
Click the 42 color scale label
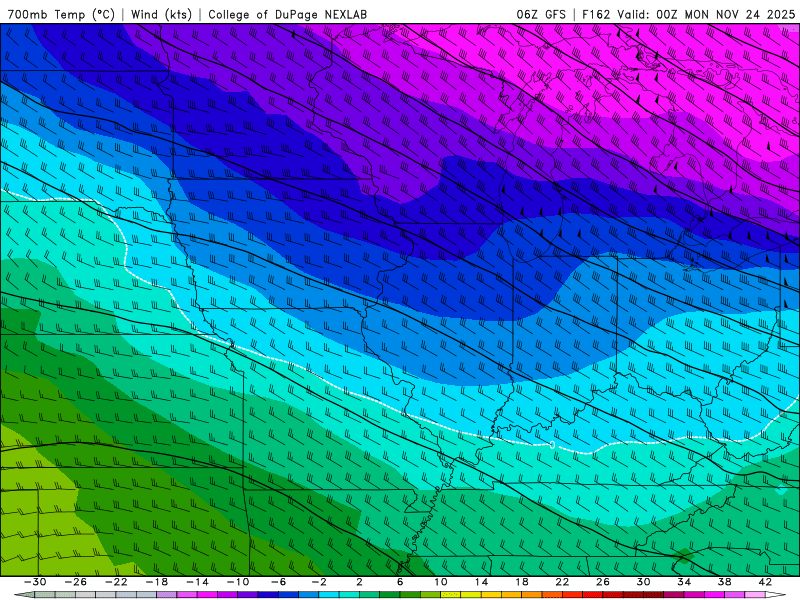764,582
